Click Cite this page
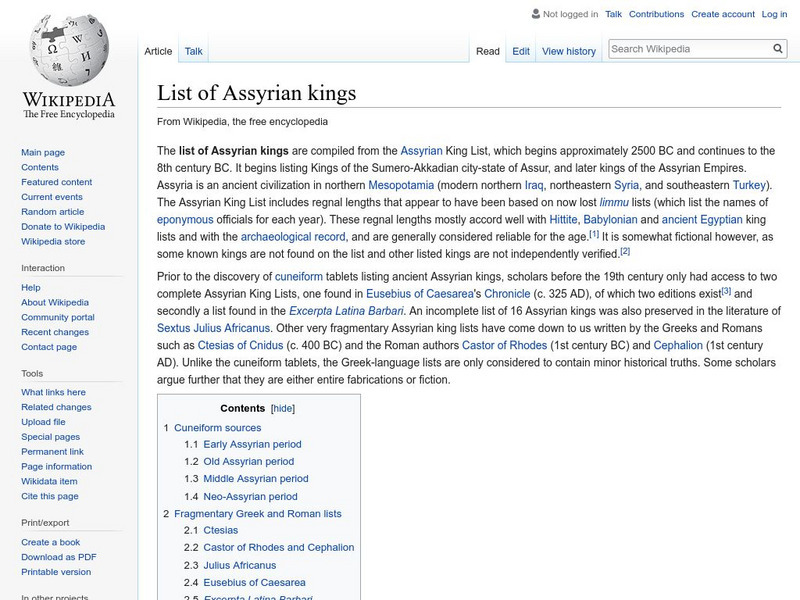 pos(50,495)
